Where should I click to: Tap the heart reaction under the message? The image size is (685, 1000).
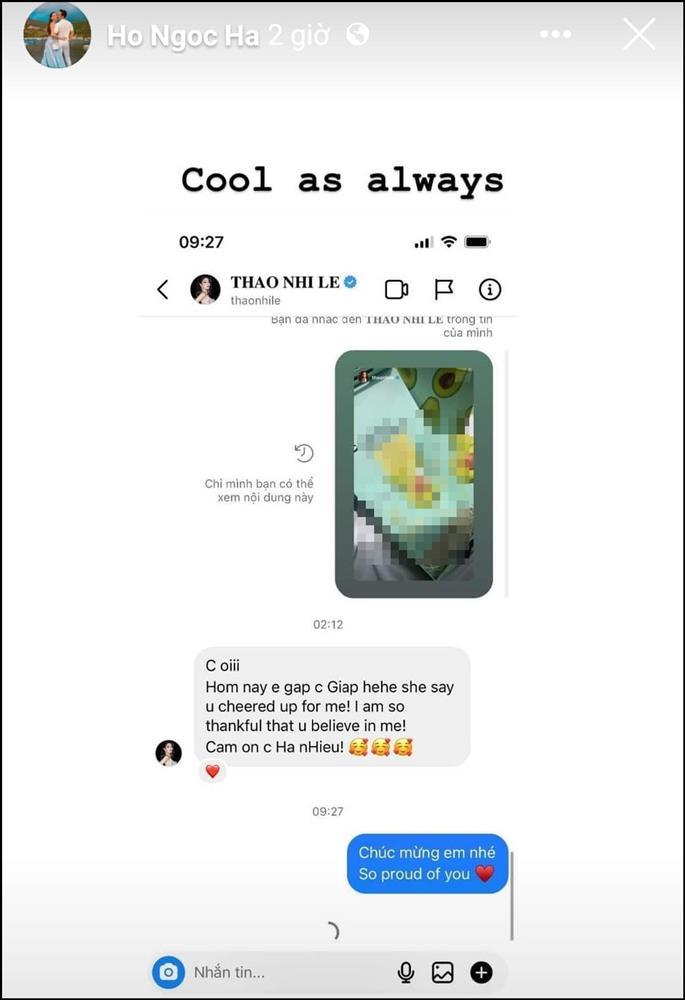point(212,771)
